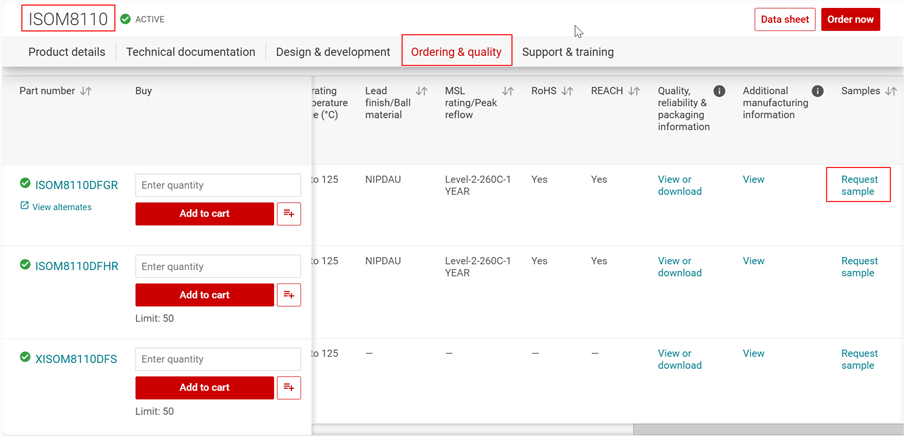The width and height of the screenshot is (904, 437).
Task: Open the XISOM8110DFS part link
Action: pos(76,359)
